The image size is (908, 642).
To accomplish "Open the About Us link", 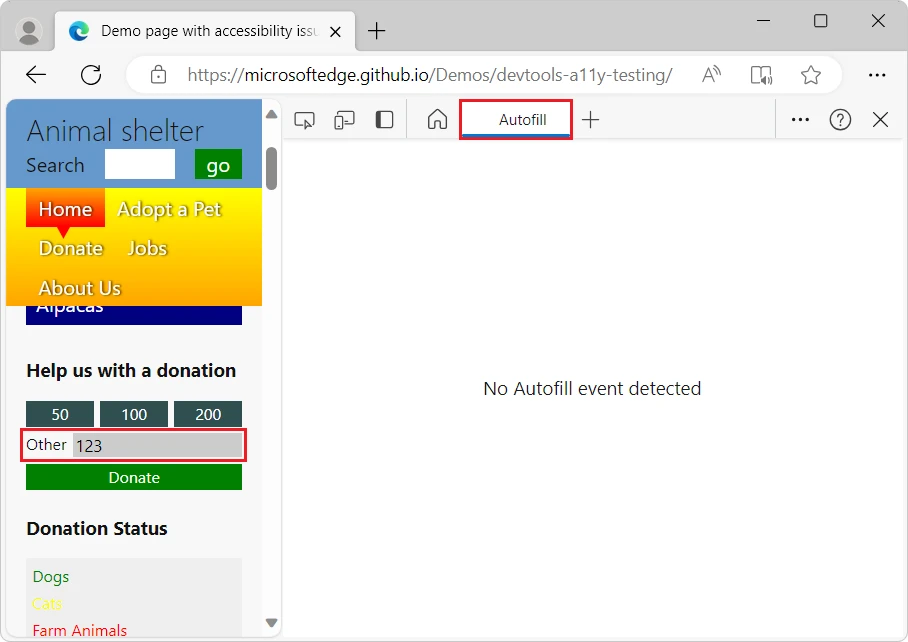I will [80, 288].
